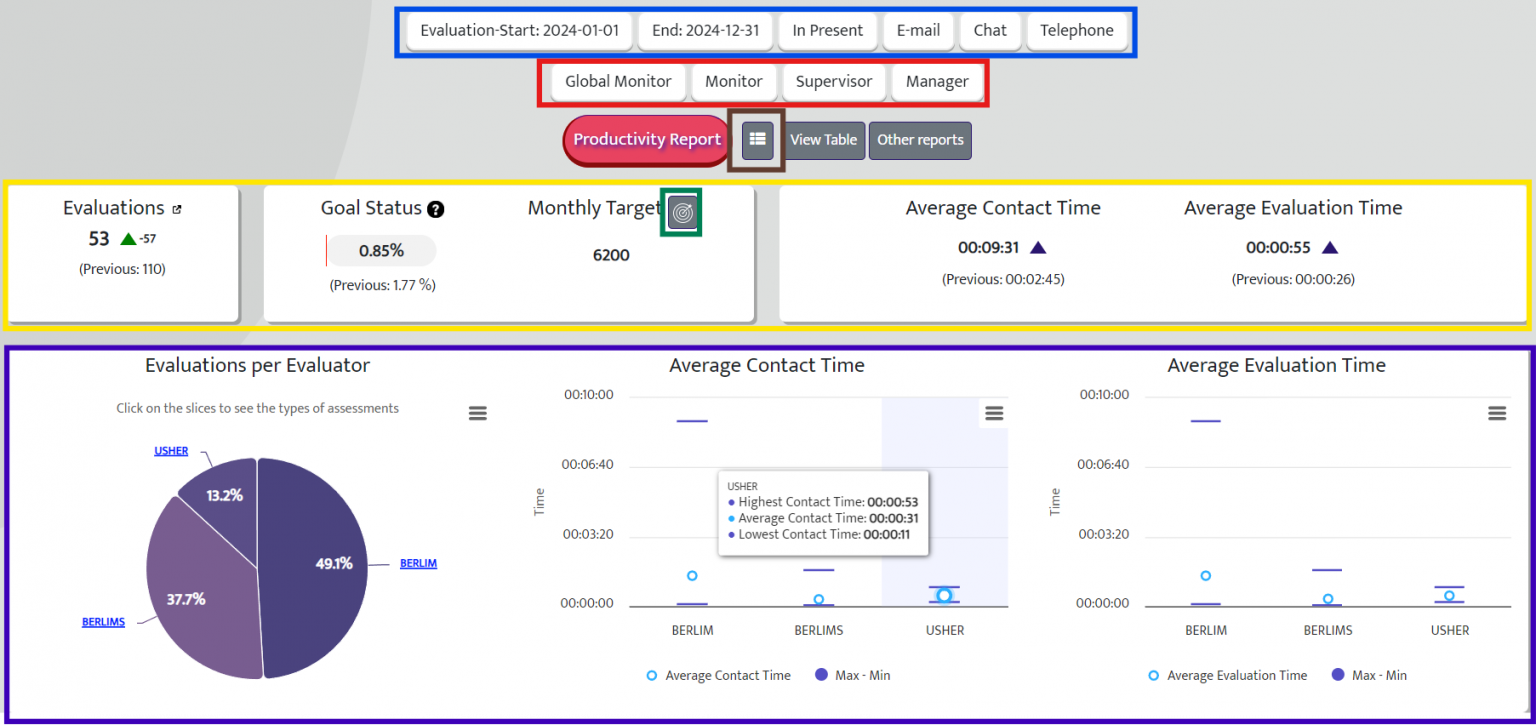Select the Global Monitor role tab

(618, 81)
